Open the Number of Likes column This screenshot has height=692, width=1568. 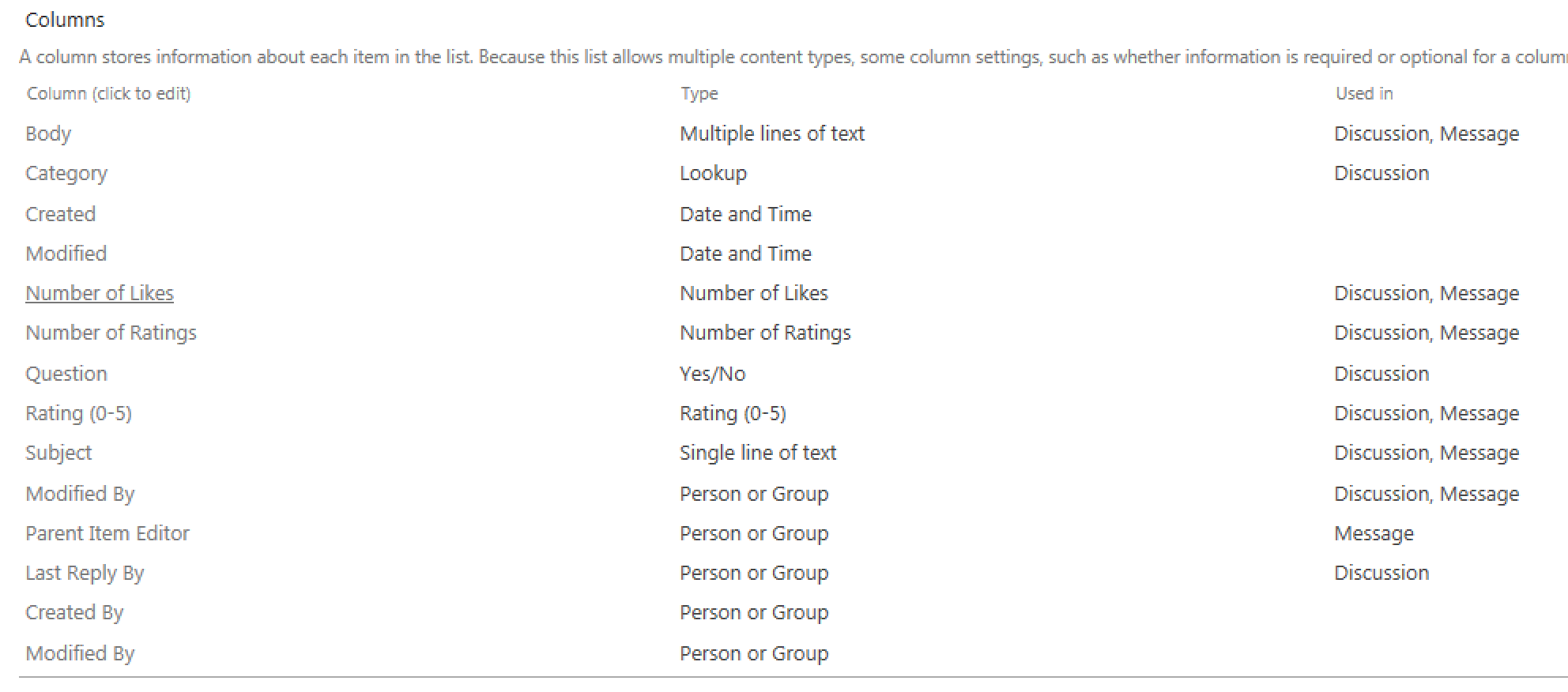tap(100, 293)
